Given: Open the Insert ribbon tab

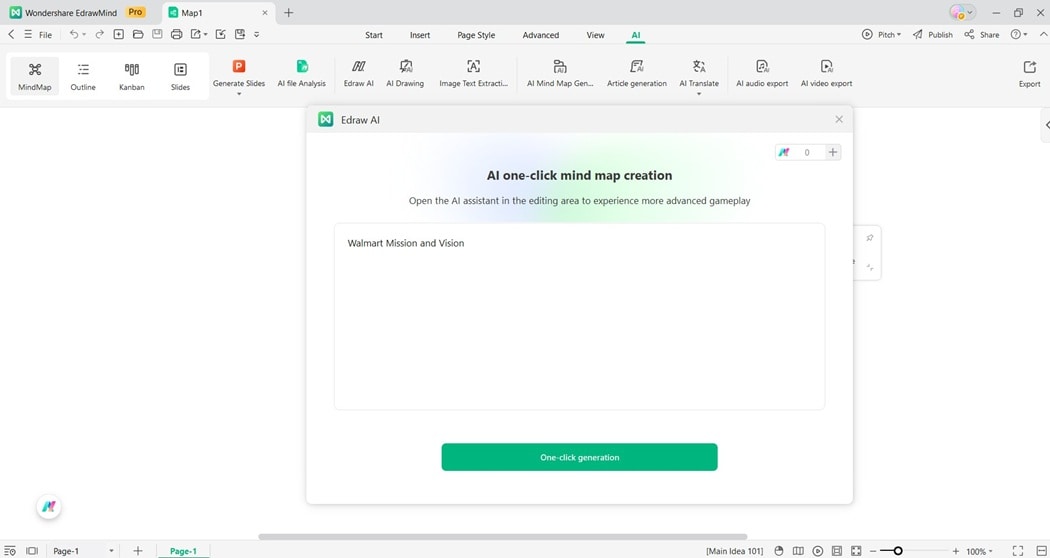Looking at the screenshot, I should click(x=420, y=35).
